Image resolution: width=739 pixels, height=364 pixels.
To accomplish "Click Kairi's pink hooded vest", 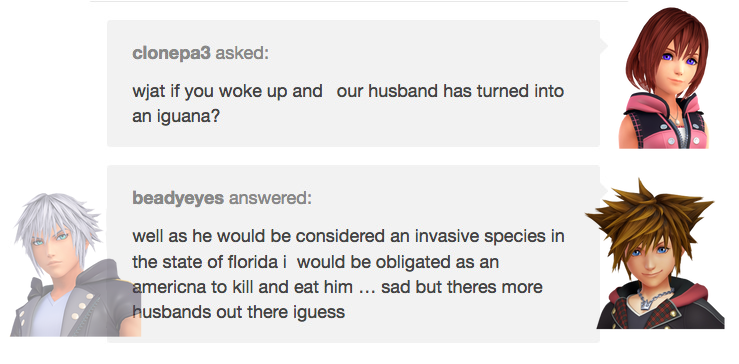I will [665, 124].
